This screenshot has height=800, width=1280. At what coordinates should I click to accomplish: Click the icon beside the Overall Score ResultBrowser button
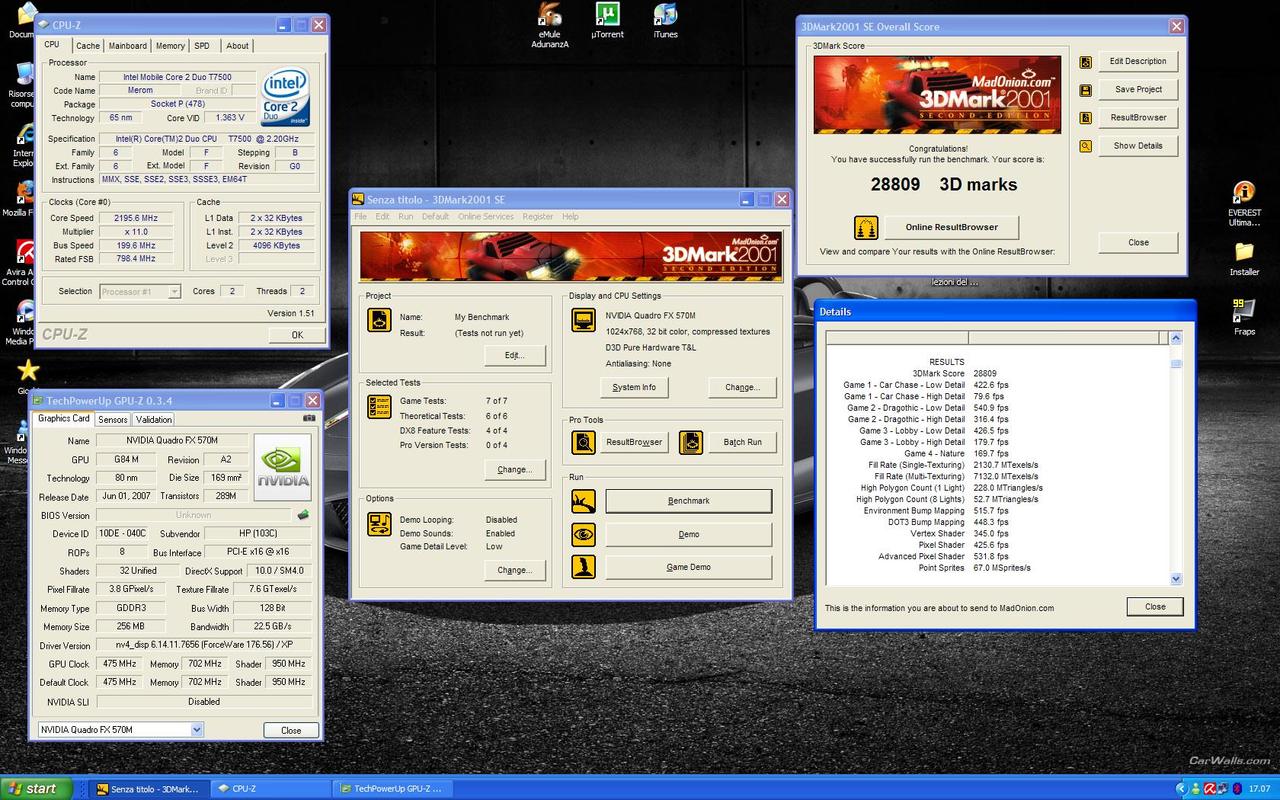1086,118
